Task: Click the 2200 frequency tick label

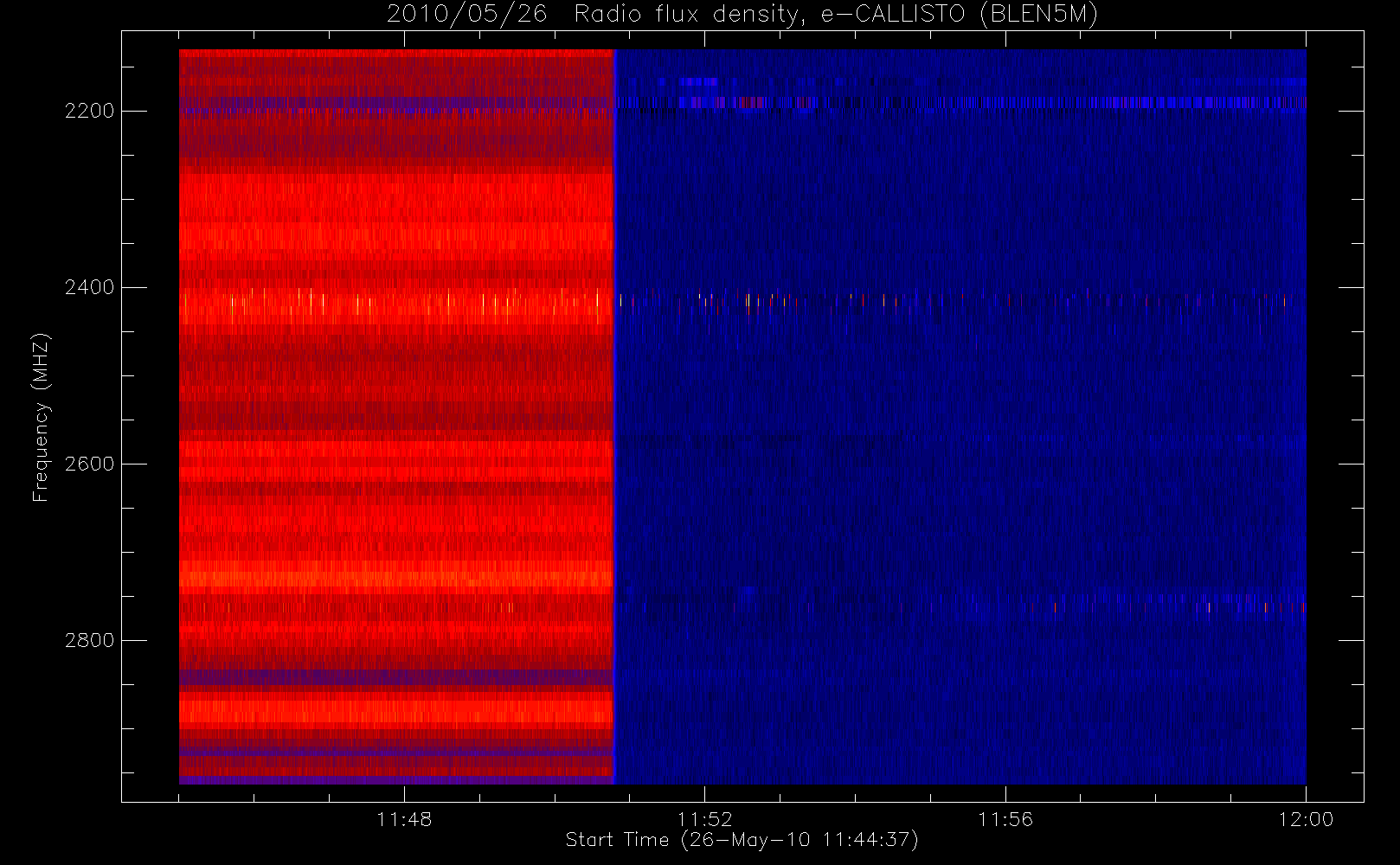Action: pos(90,112)
